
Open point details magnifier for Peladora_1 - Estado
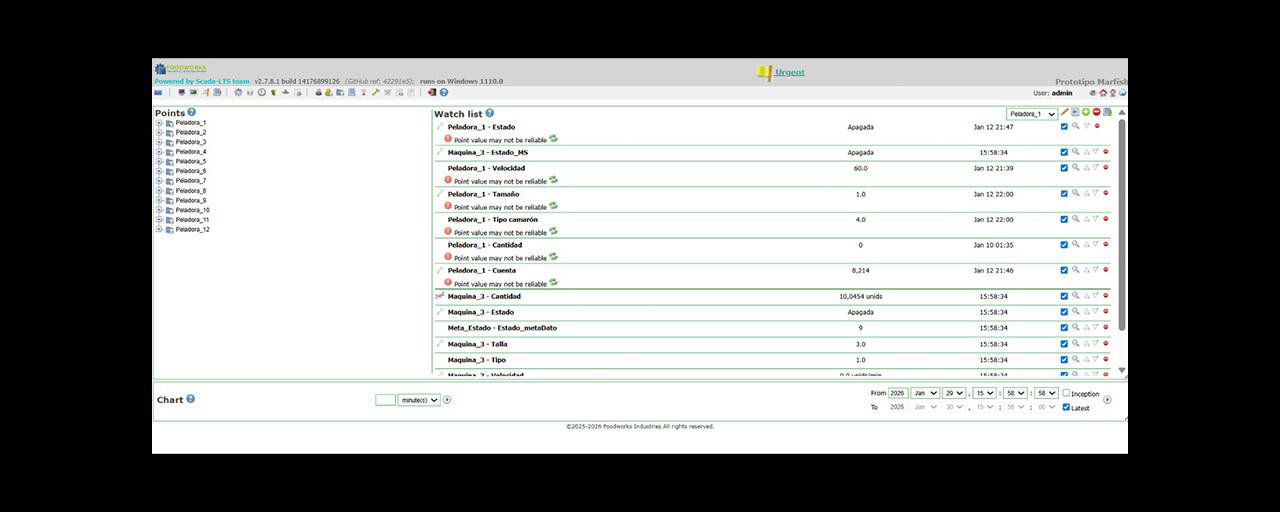coord(1075,126)
